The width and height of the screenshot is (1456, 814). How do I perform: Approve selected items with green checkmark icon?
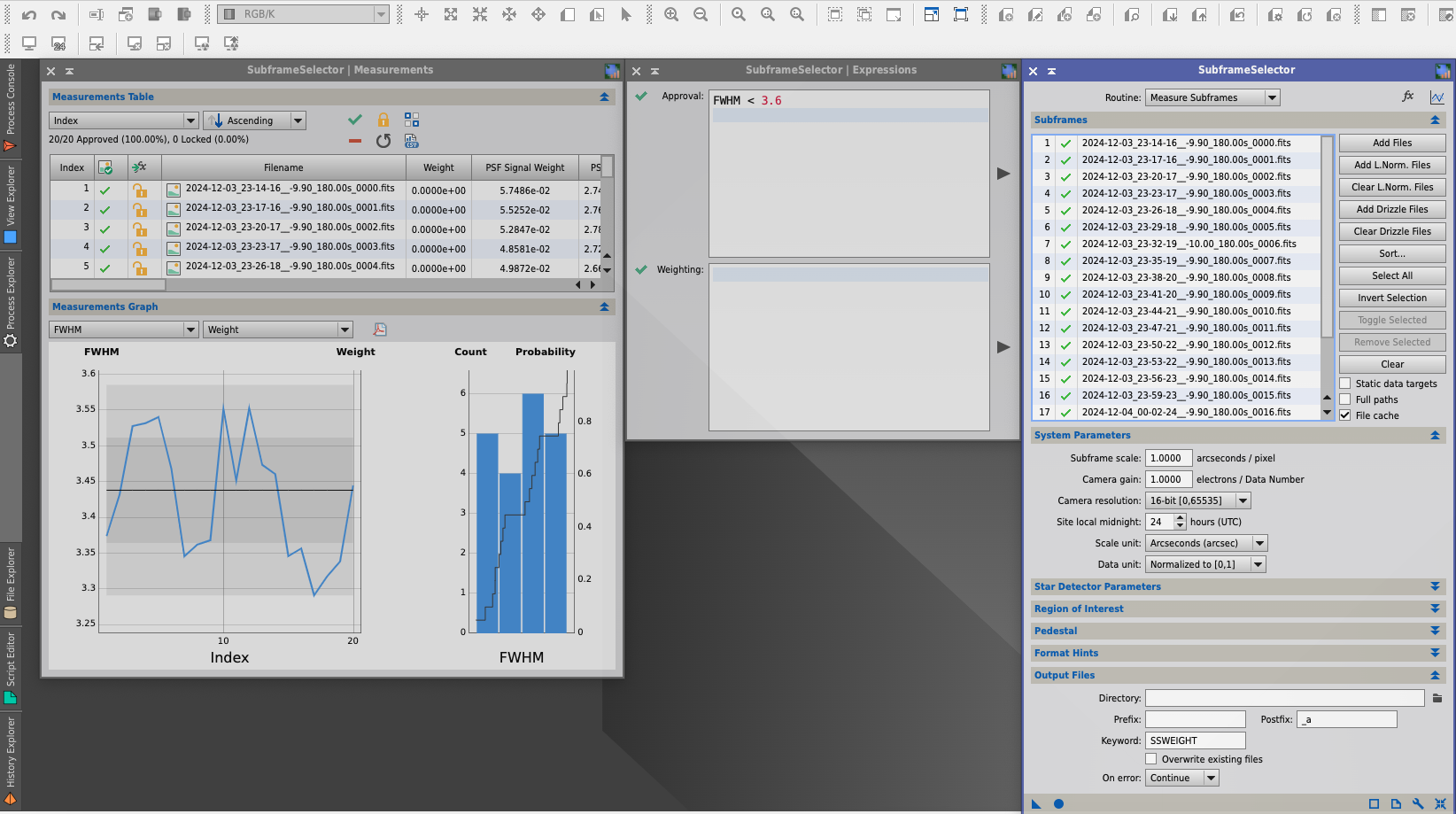[x=355, y=120]
